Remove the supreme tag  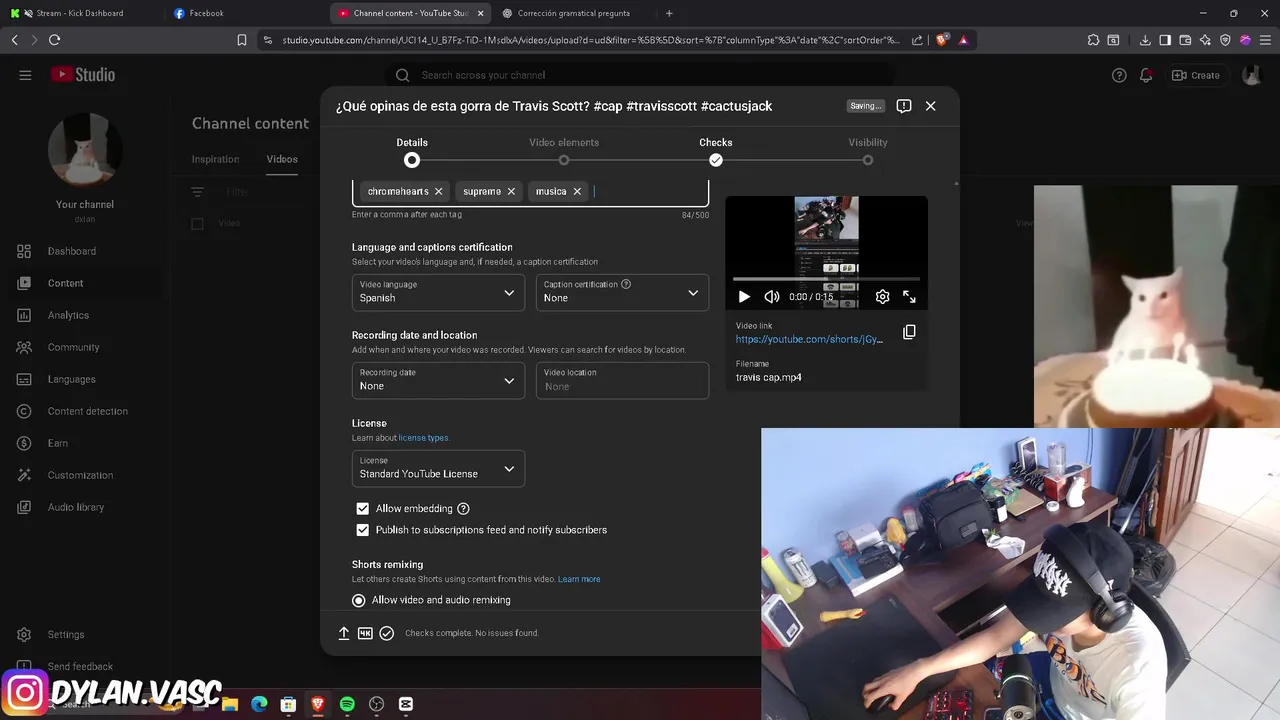click(x=511, y=191)
